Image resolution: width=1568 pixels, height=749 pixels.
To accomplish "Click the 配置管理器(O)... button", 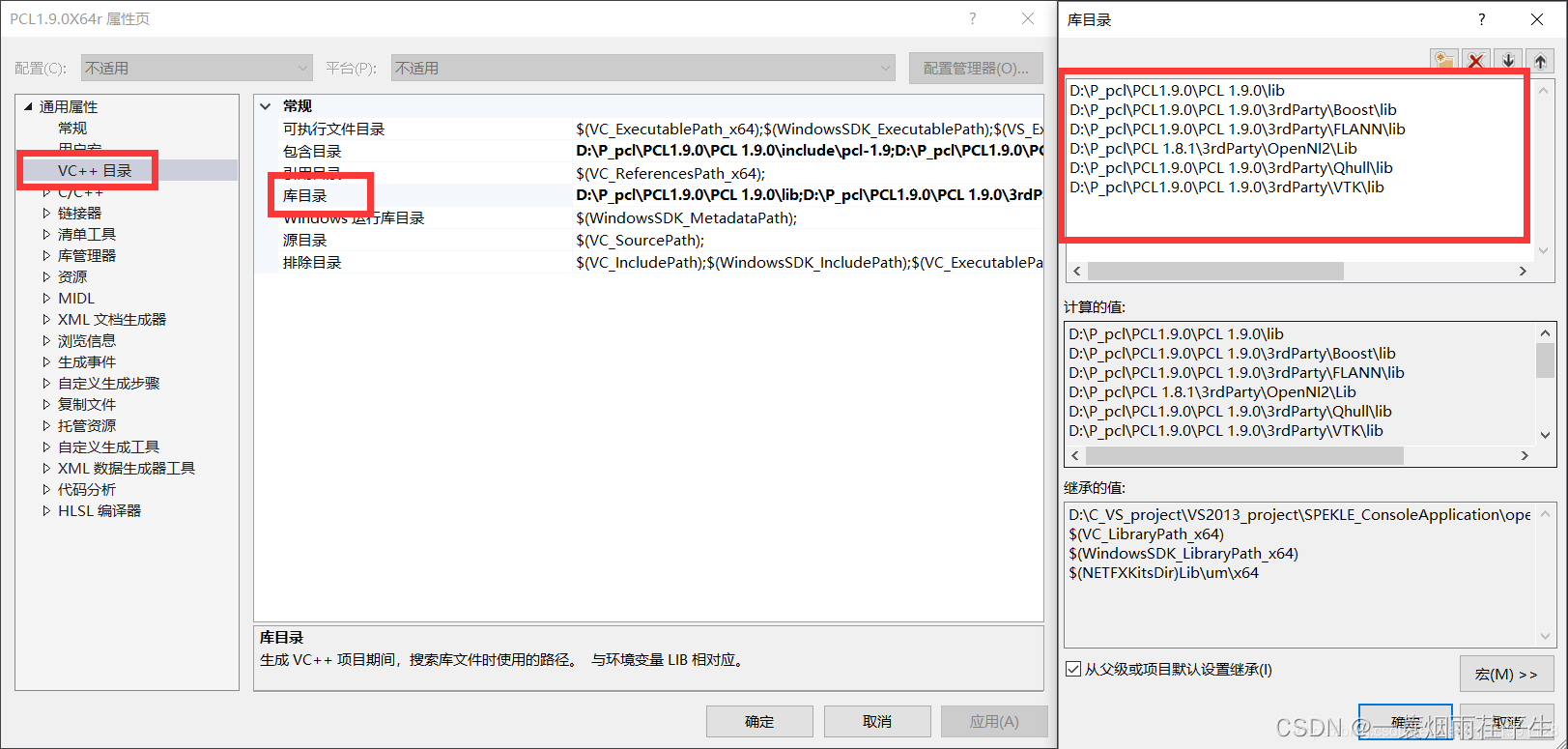I will tap(976, 68).
